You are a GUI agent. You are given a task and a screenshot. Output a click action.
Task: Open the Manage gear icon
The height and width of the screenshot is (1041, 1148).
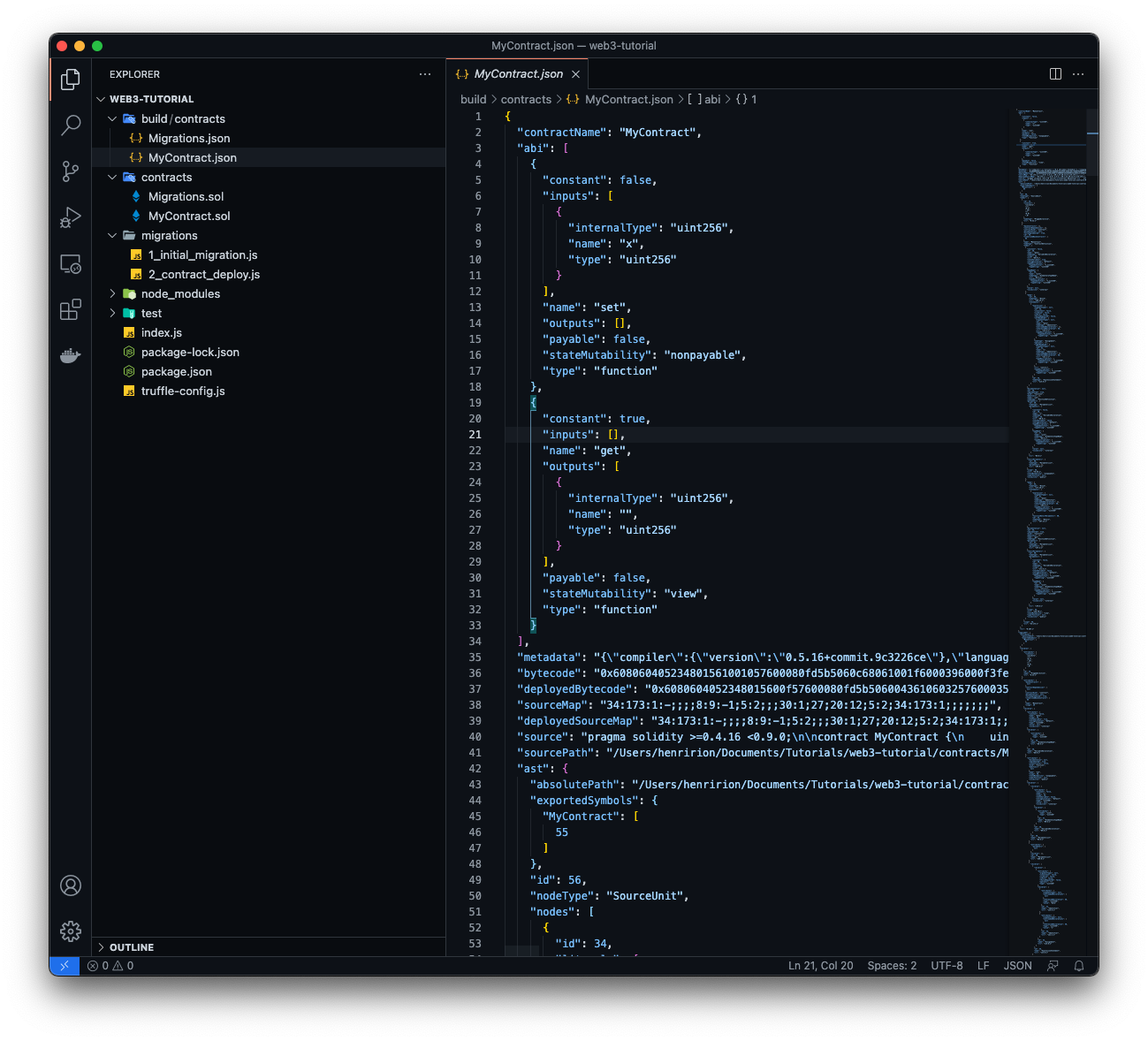coord(71,931)
